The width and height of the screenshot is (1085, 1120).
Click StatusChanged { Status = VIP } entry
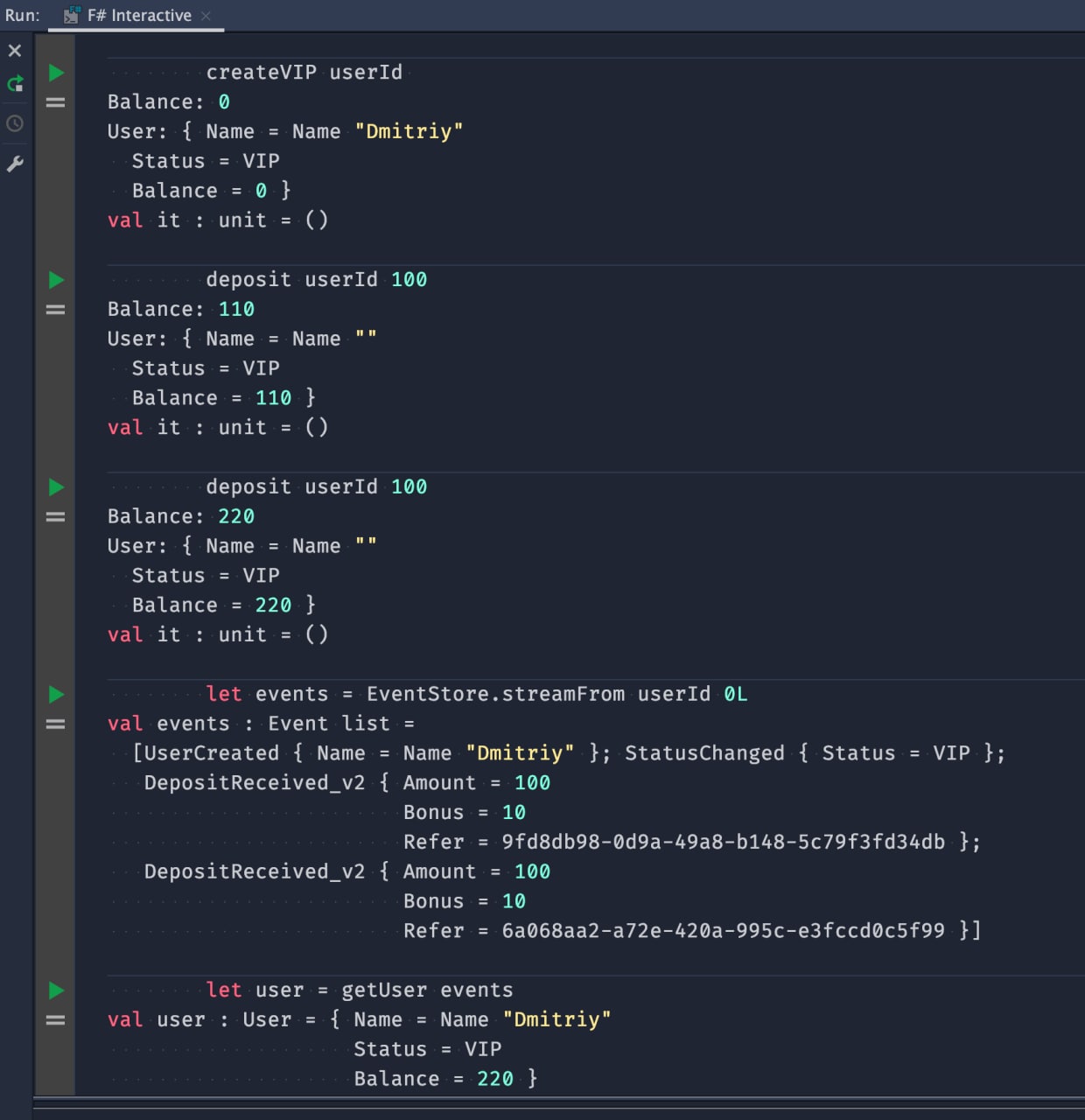[x=808, y=753]
